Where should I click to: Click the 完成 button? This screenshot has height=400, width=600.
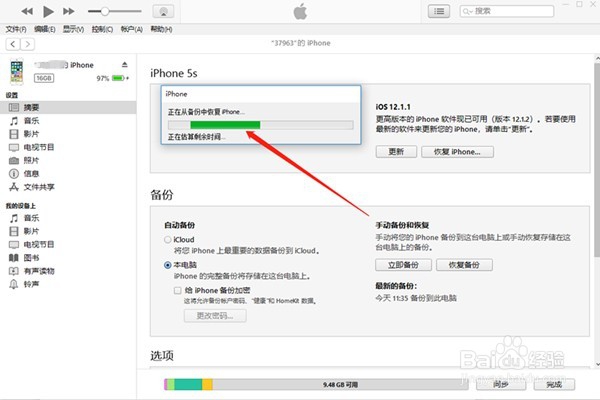(554, 385)
